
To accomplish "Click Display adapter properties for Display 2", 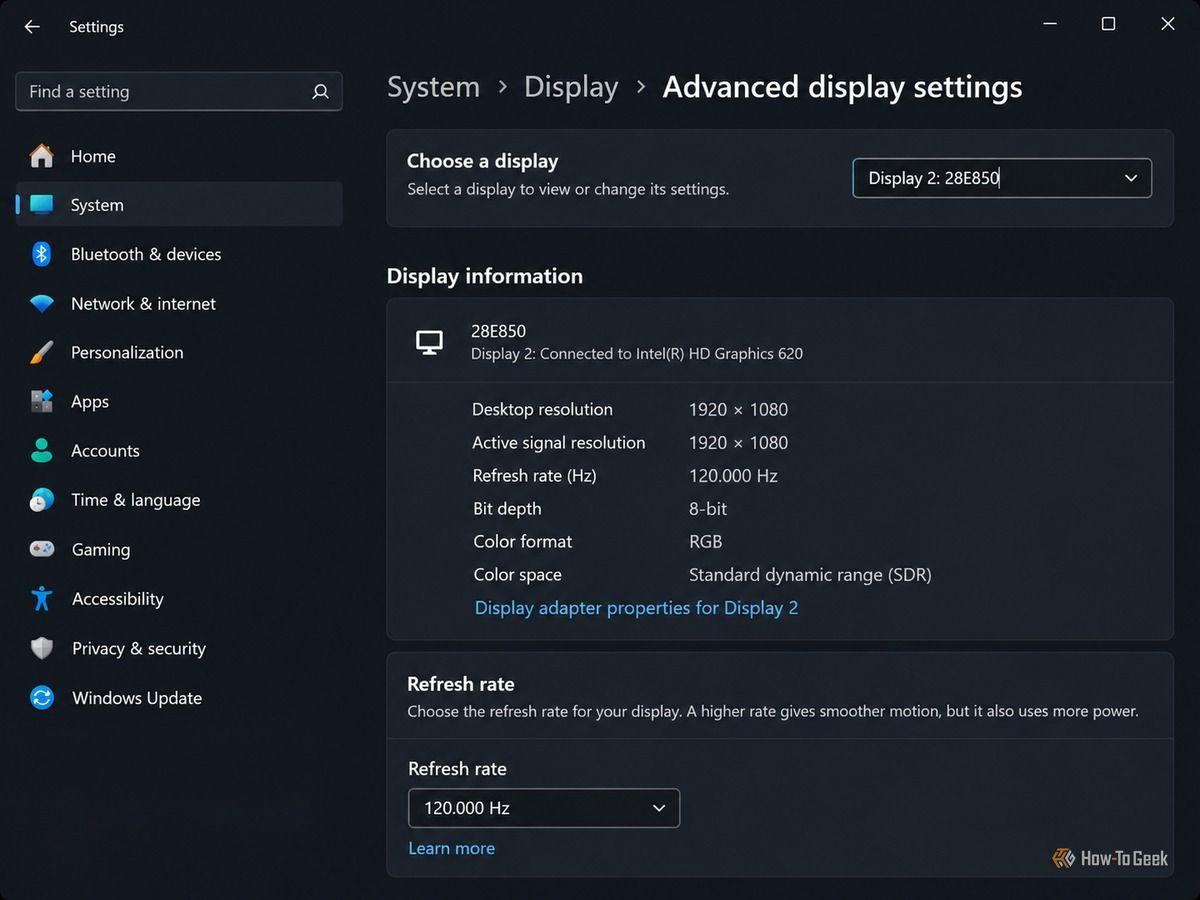I will pos(636,608).
